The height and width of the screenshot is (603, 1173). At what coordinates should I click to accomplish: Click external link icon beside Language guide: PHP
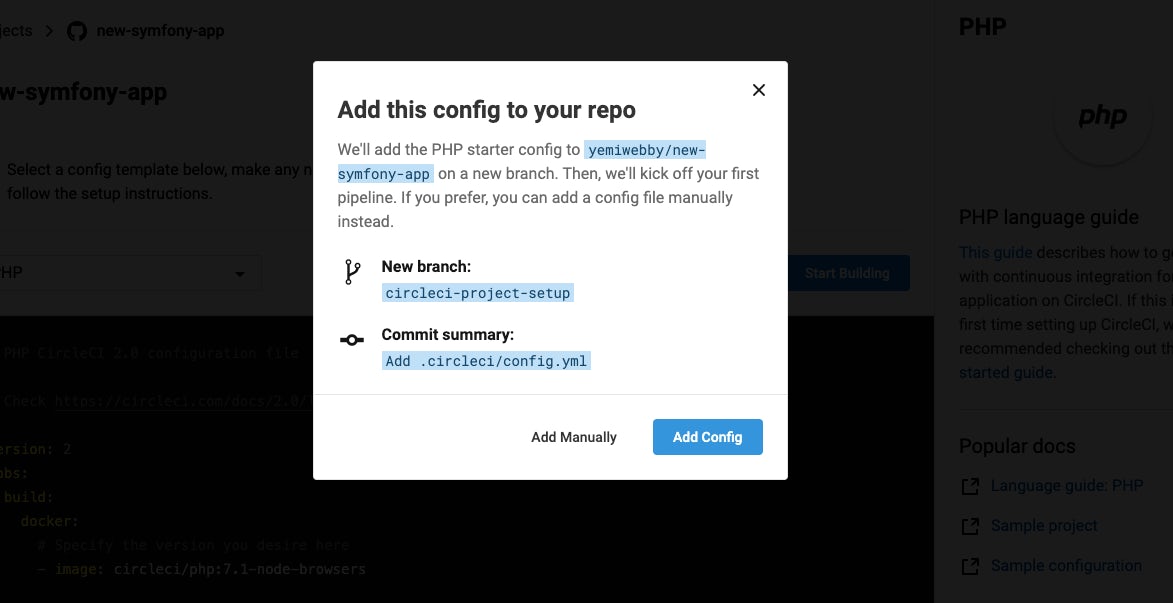pyautogui.click(x=969, y=486)
